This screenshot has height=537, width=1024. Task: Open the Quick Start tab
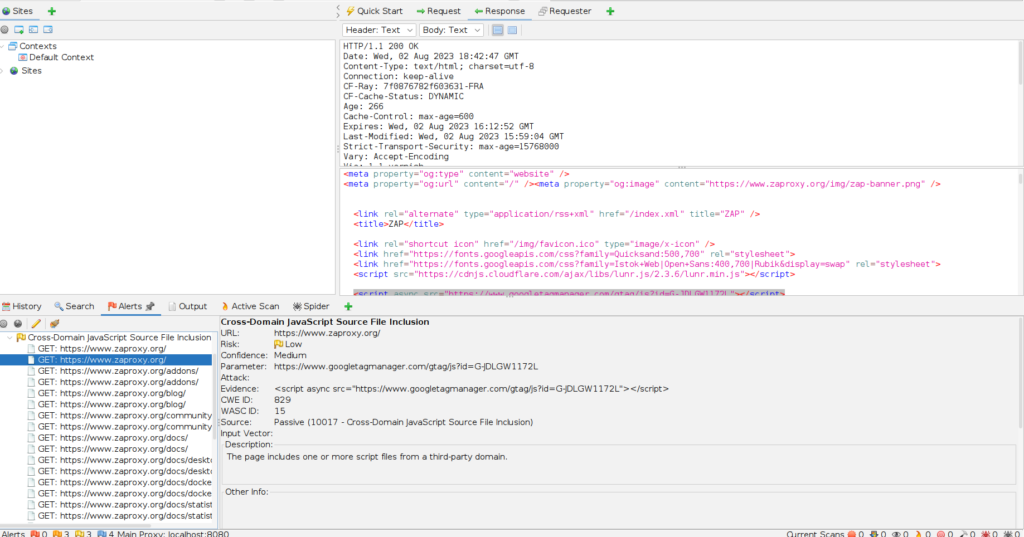coord(374,11)
